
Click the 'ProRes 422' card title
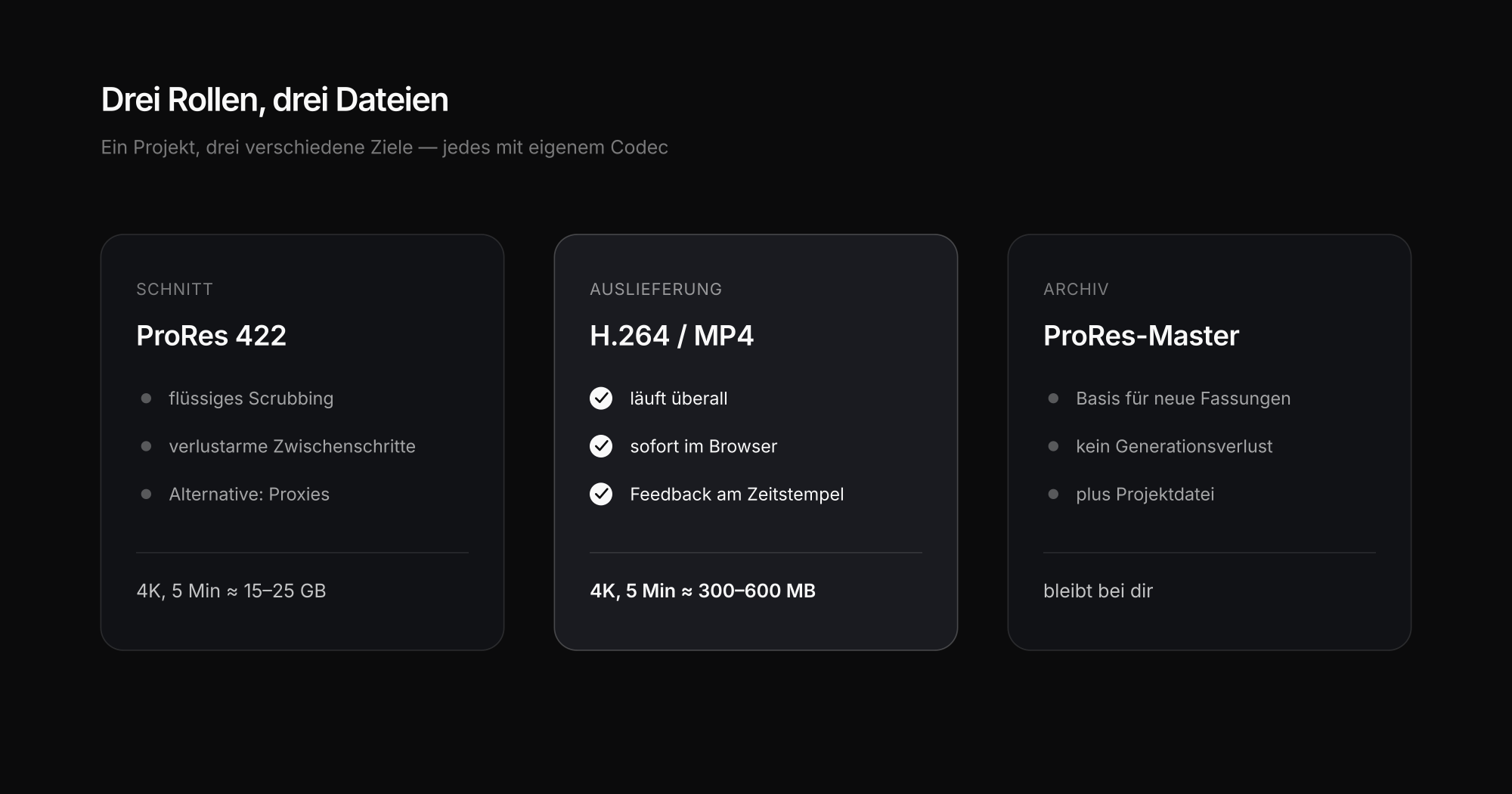[212, 336]
